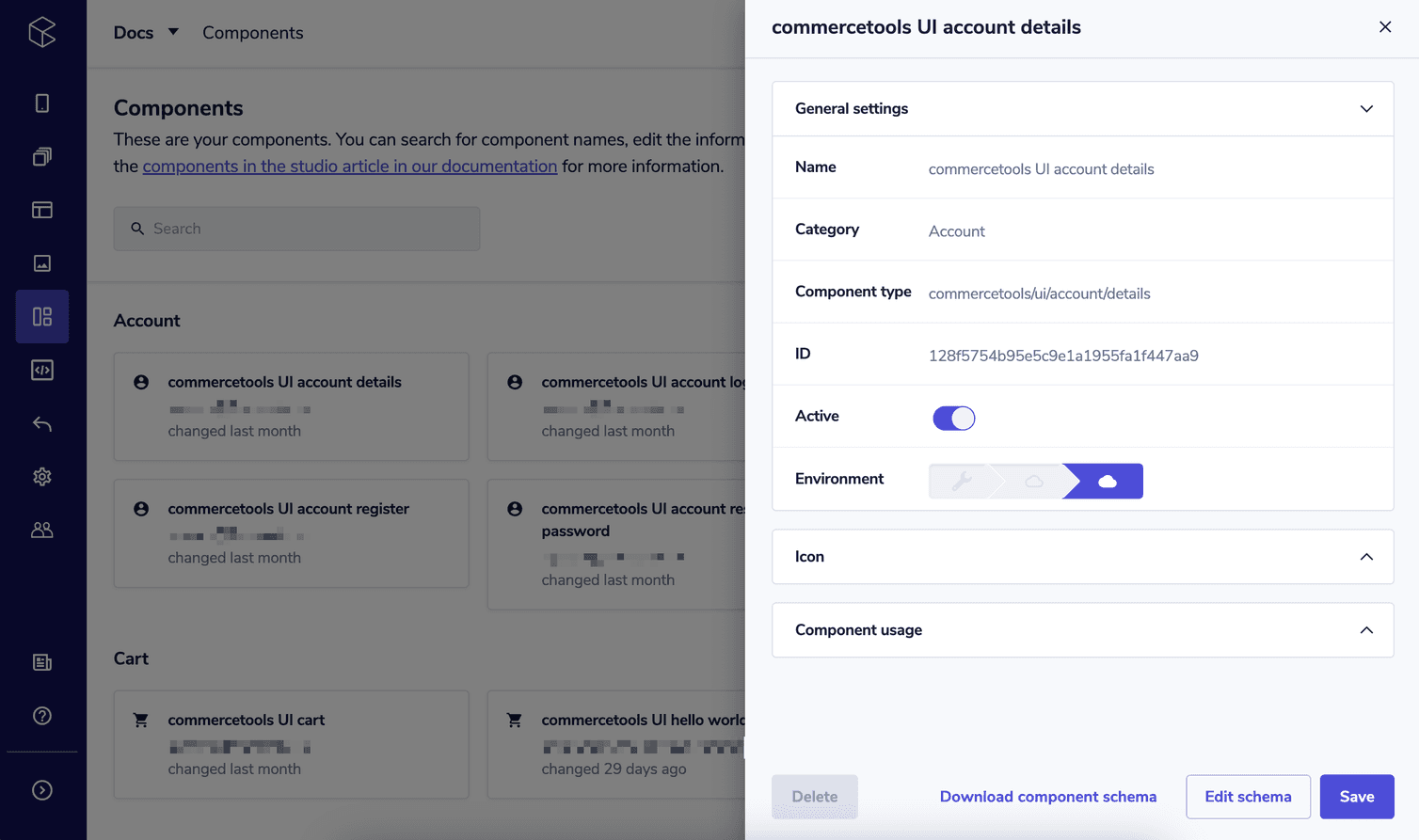
Task: Collapse the General settings section
Action: click(x=1366, y=108)
